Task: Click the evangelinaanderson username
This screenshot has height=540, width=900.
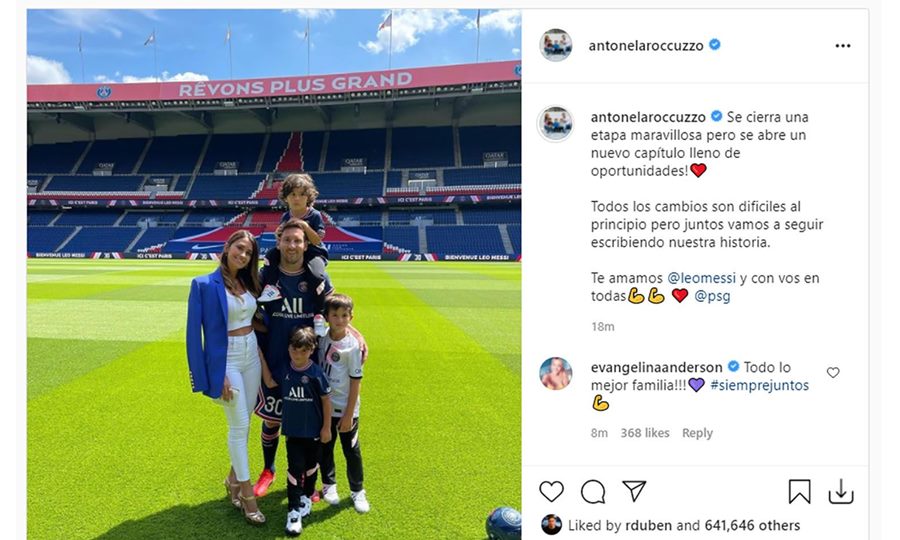Action: [x=657, y=367]
